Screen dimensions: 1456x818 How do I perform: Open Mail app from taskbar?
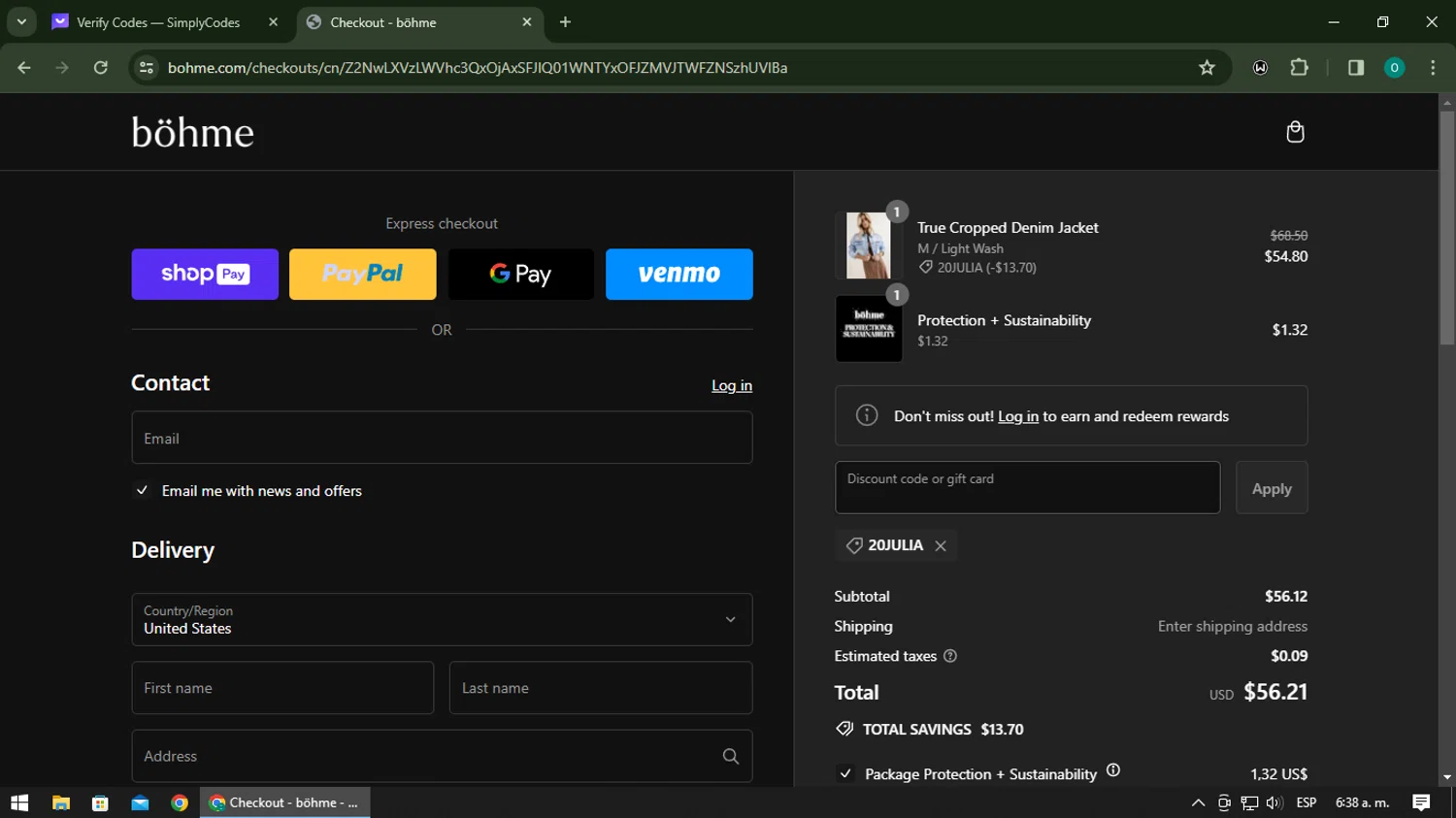click(140, 802)
